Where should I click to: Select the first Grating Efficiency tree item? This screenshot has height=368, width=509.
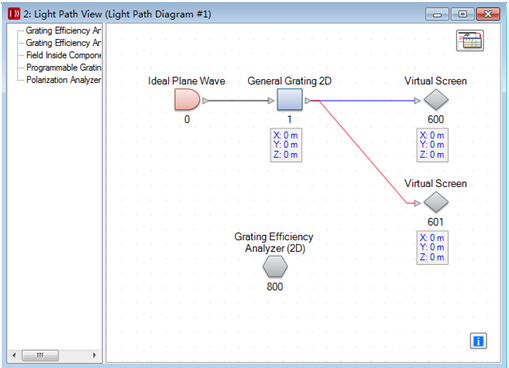[x=63, y=31]
